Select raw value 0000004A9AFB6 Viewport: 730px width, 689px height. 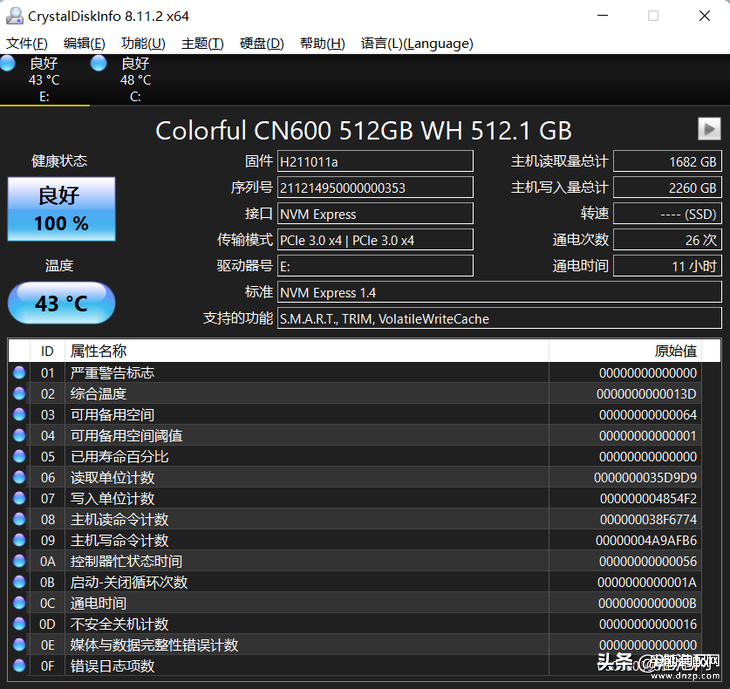pyautogui.click(x=646, y=540)
